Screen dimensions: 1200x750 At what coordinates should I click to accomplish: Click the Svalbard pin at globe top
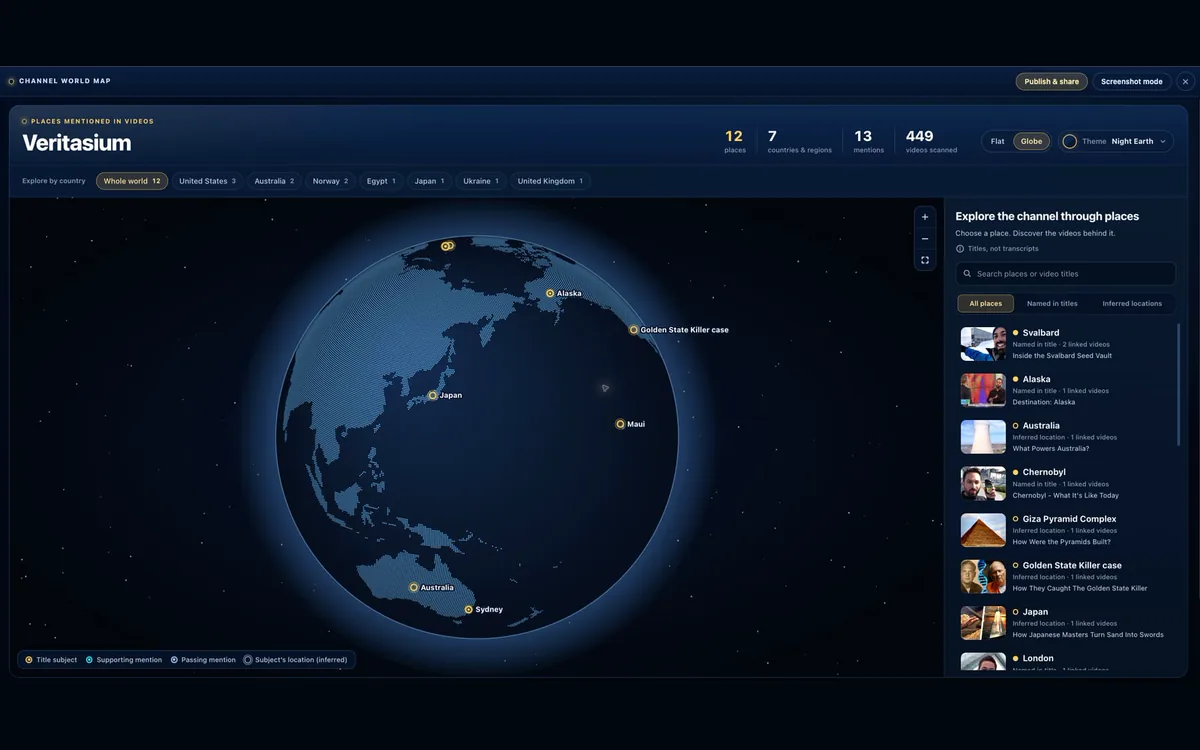448,246
